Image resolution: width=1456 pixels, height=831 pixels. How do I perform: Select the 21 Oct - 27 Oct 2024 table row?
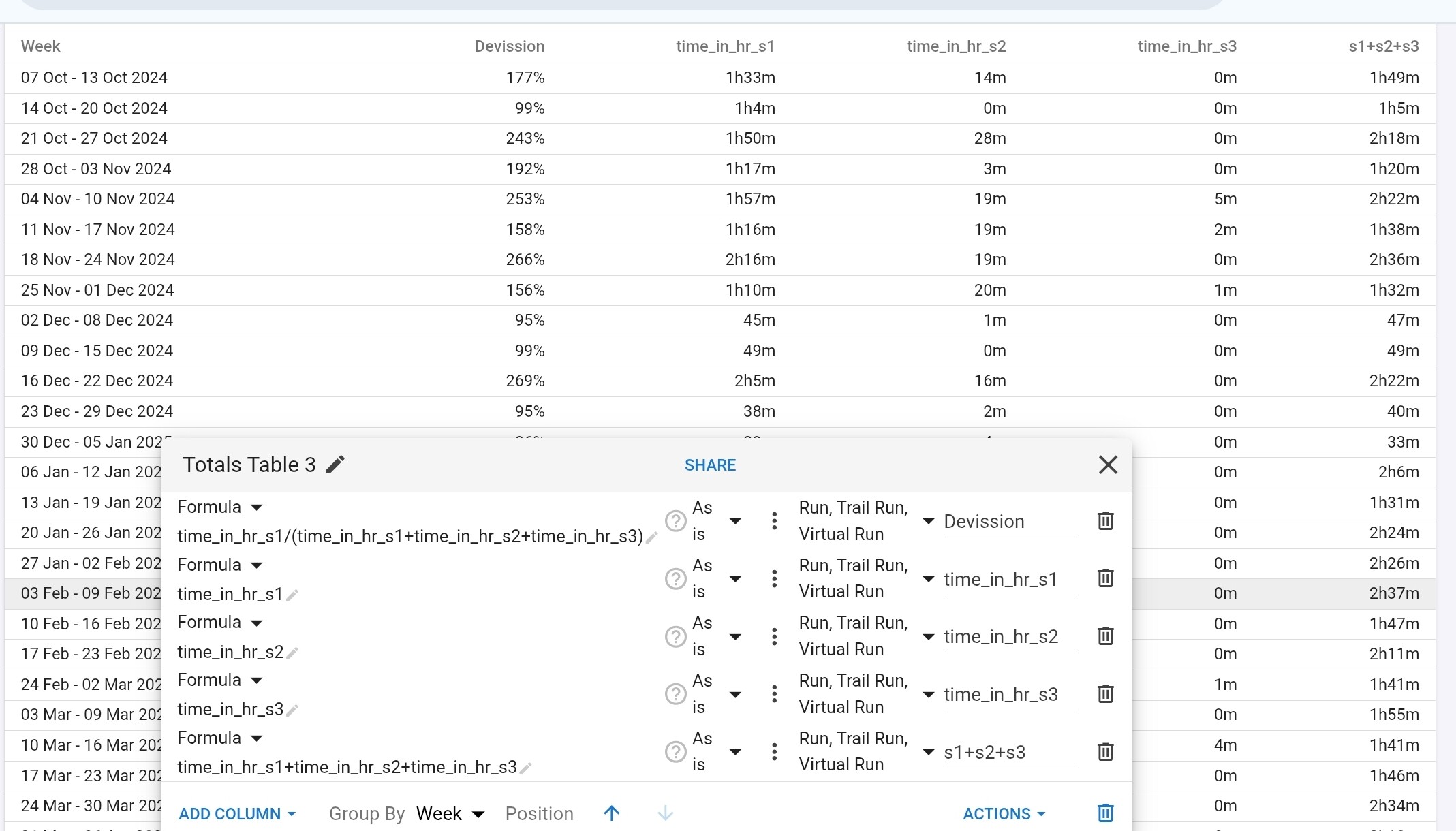click(94, 138)
